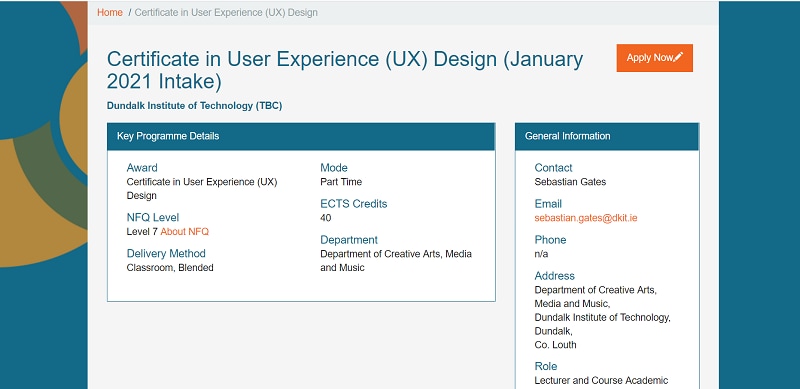Screen dimensions: 800x389
Task: Click the Phone label
Action: tap(550, 239)
